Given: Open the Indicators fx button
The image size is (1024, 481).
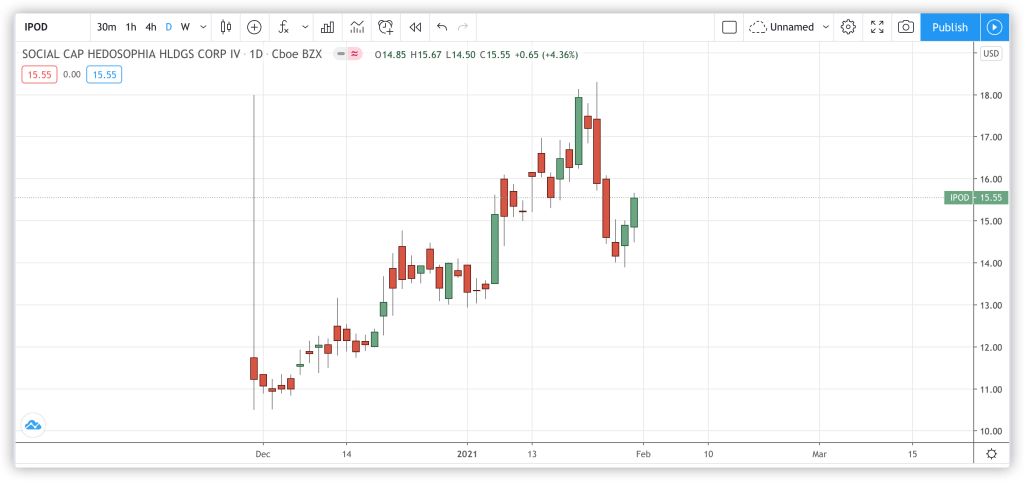Looking at the screenshot, I should pyautogui.click(x=284, y=27).
